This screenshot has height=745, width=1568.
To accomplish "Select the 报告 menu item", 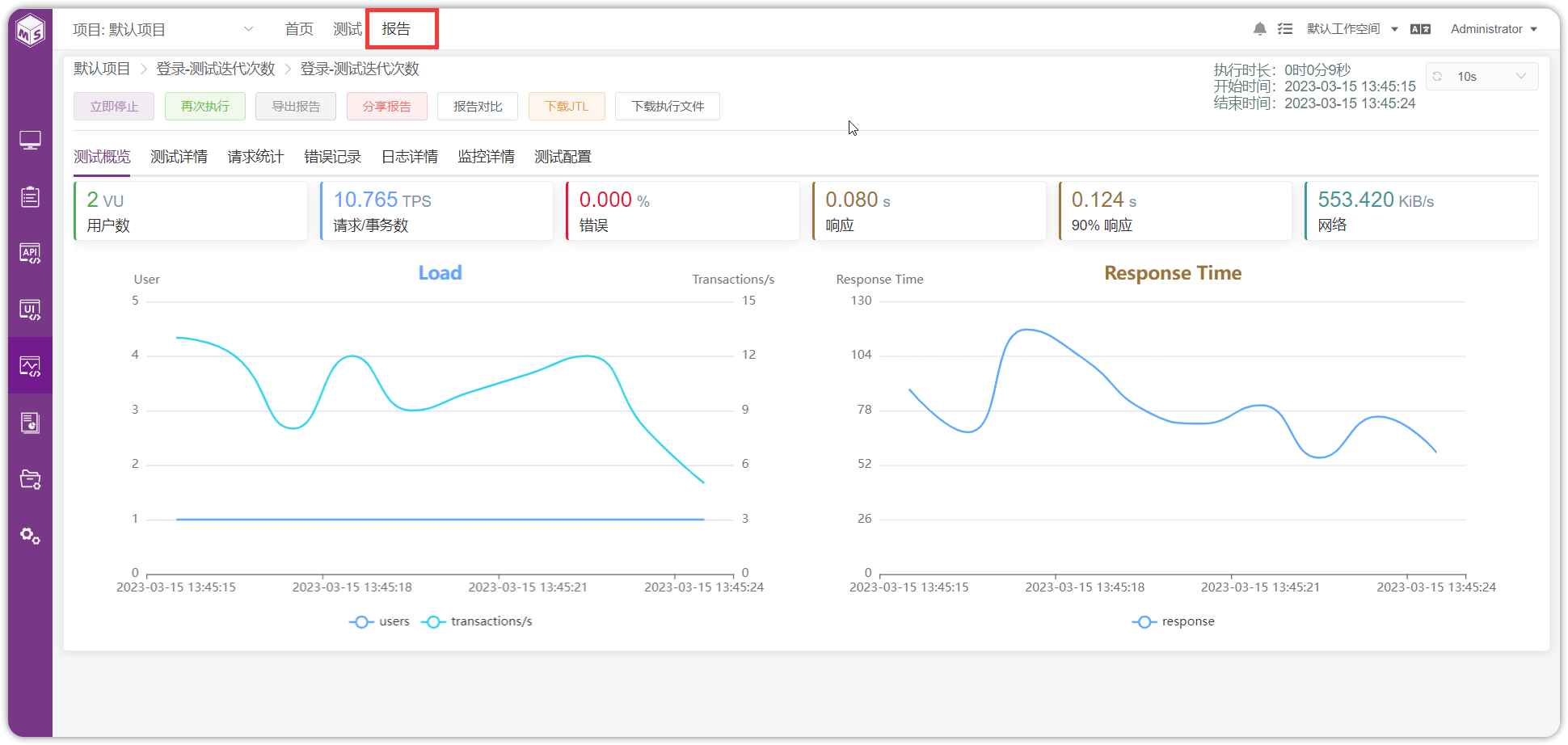I will point(396,29).
